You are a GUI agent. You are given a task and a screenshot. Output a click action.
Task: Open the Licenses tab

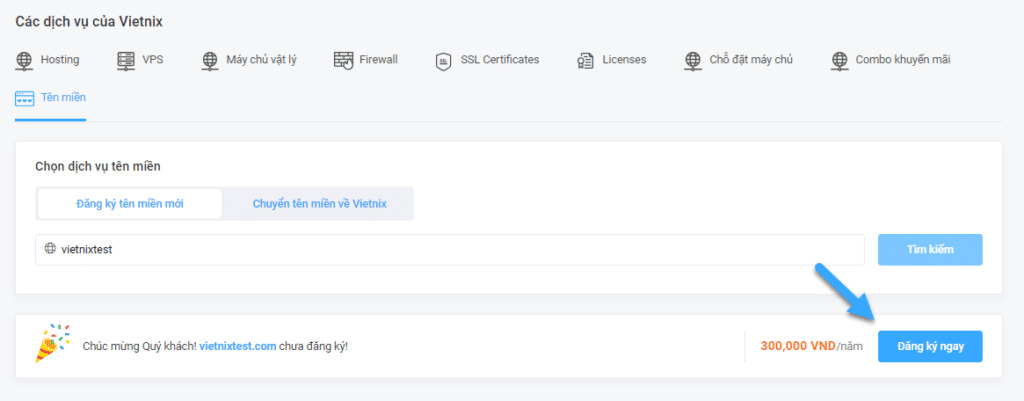pyautogui.click(x=611, y=60)
